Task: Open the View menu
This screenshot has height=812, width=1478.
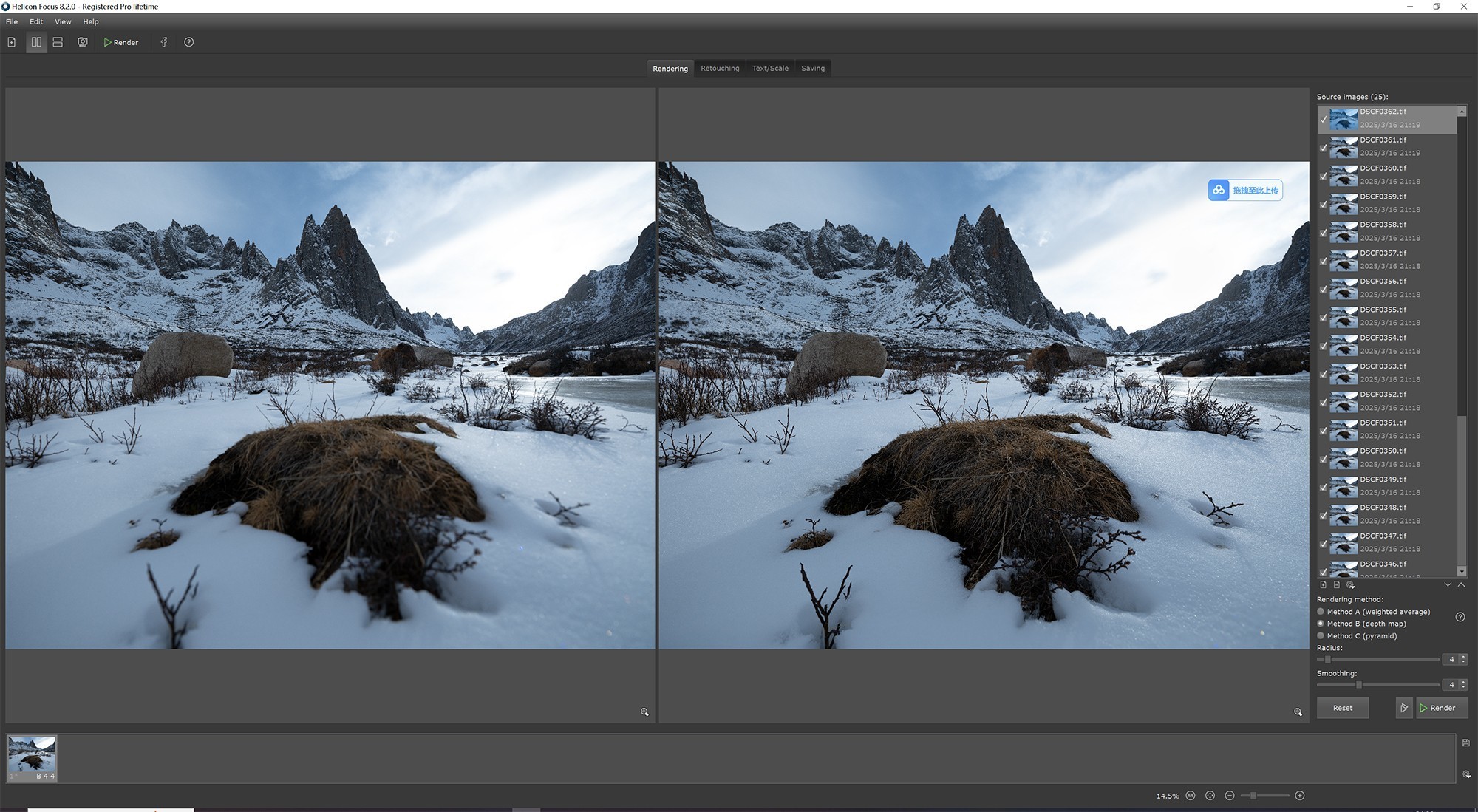Action: pyautogui.click(x=63, y=22)
